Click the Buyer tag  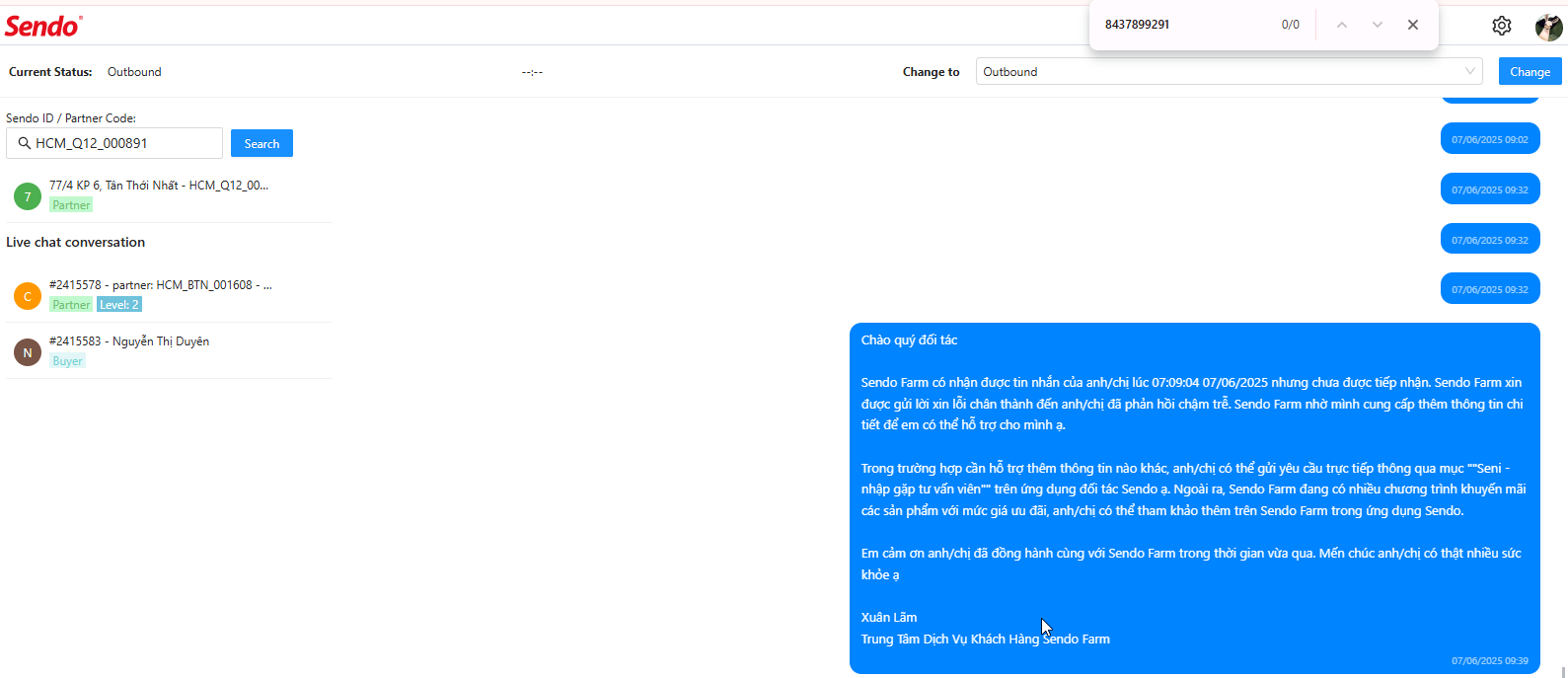pos(68,361)
